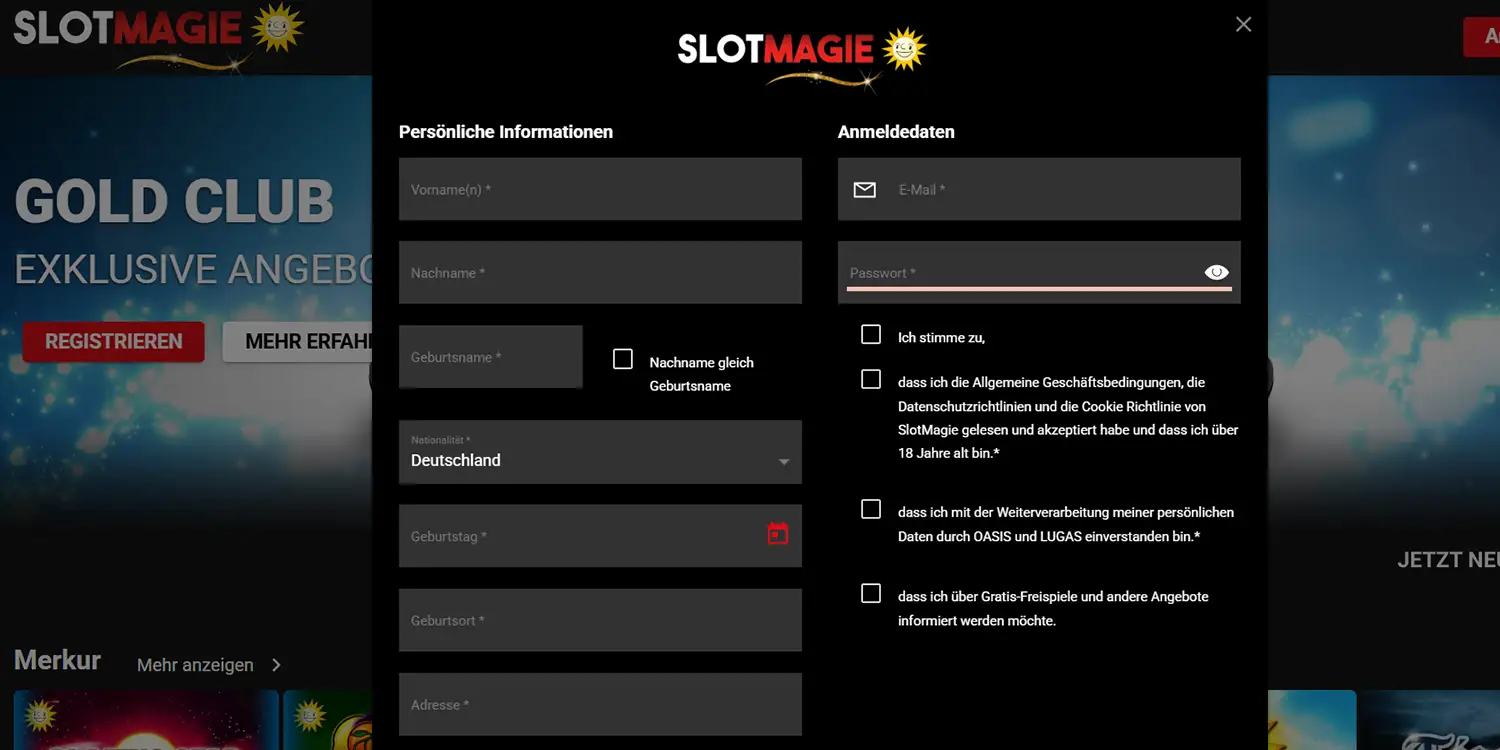Toggle password visibility eye icon
The image size is (1500, 750).
(1216, 272)
